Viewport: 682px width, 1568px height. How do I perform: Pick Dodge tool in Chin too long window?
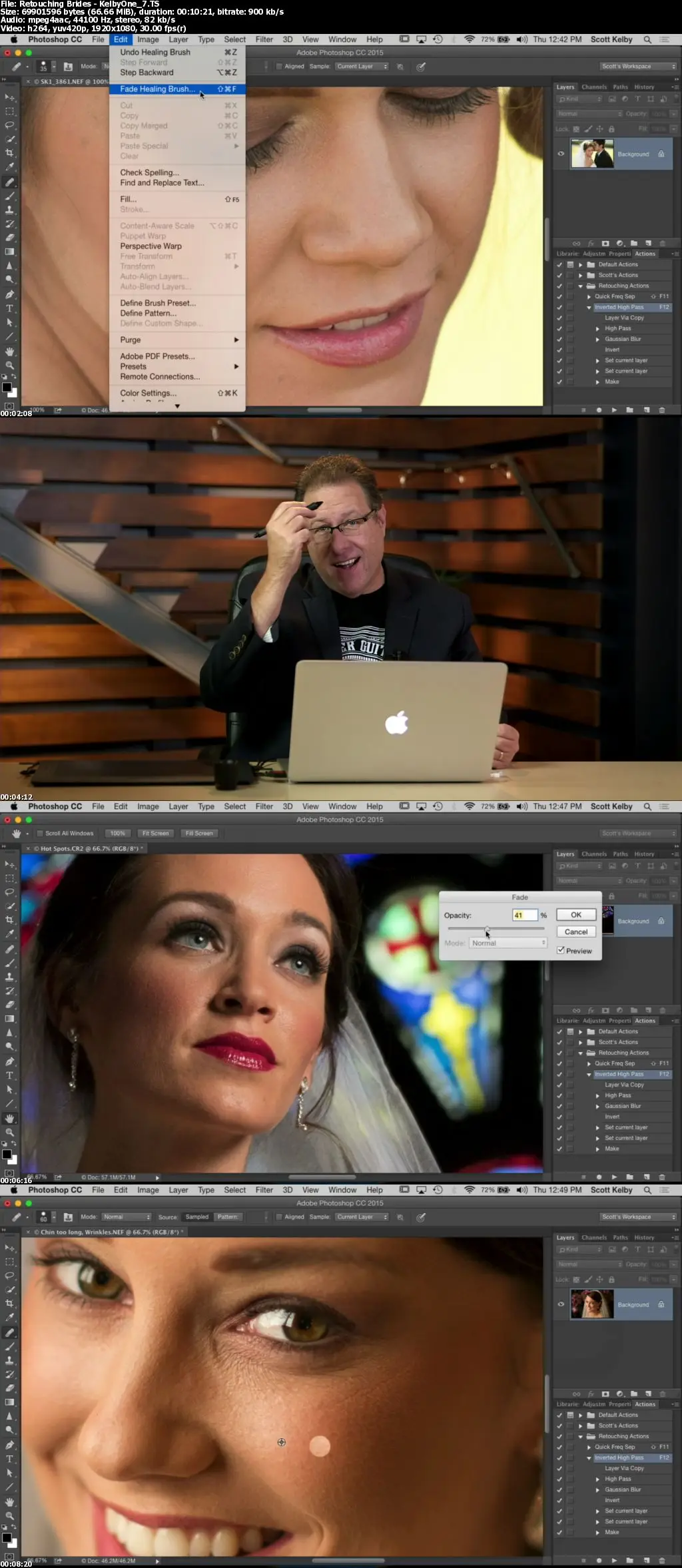coord(10,1430)
